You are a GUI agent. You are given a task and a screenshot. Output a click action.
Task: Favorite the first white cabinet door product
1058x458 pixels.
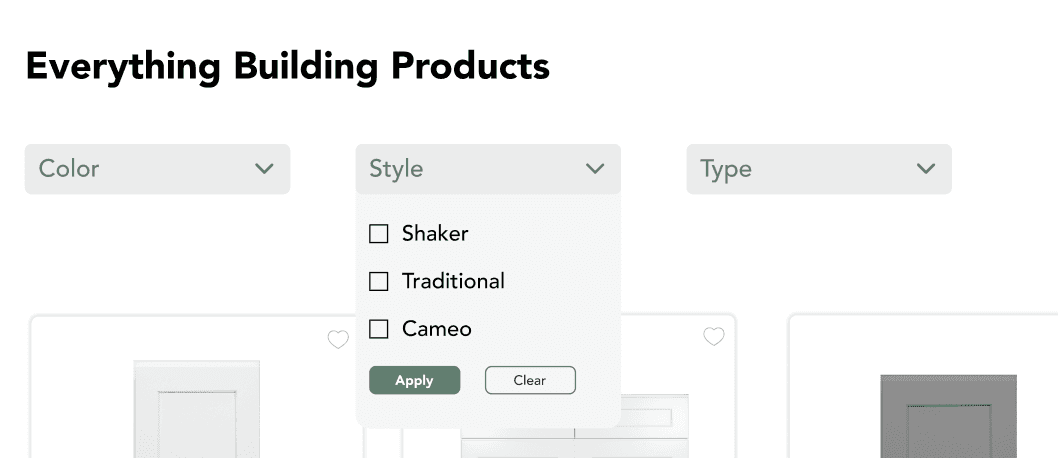[x=338, y=339]
